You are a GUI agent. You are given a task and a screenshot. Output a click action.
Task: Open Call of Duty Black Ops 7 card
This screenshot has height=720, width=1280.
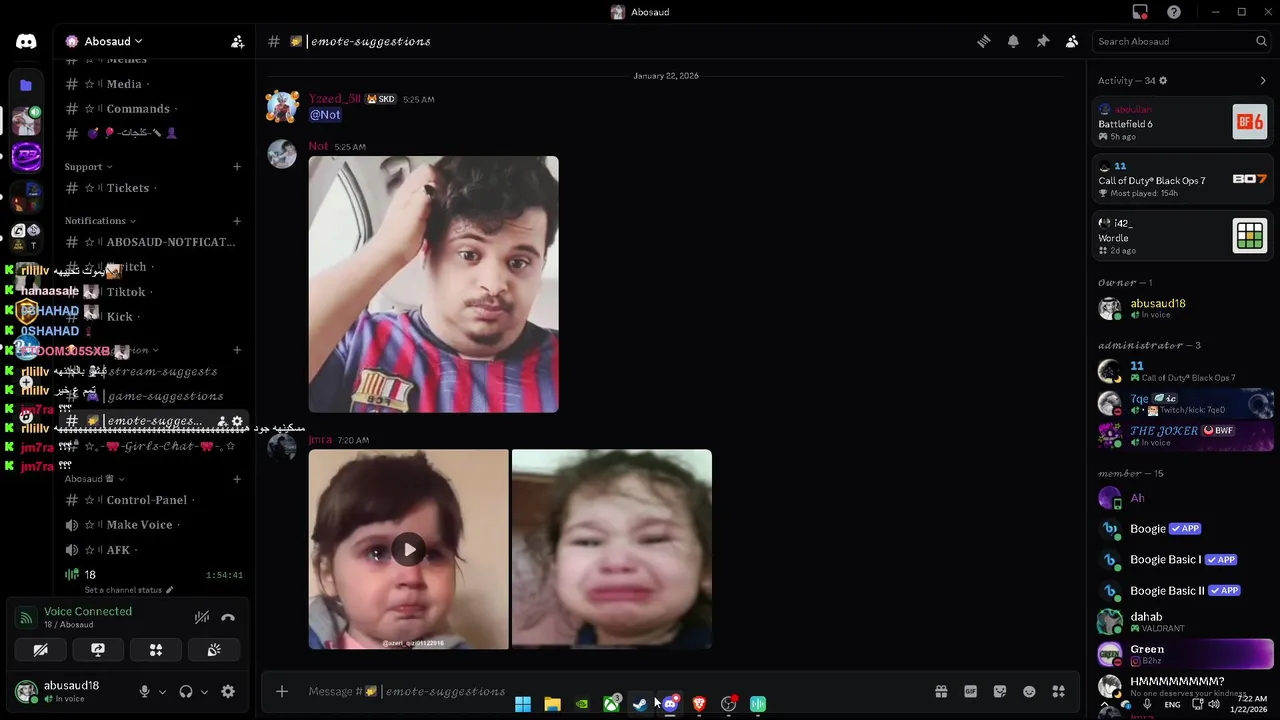(x=1182, y=180)
